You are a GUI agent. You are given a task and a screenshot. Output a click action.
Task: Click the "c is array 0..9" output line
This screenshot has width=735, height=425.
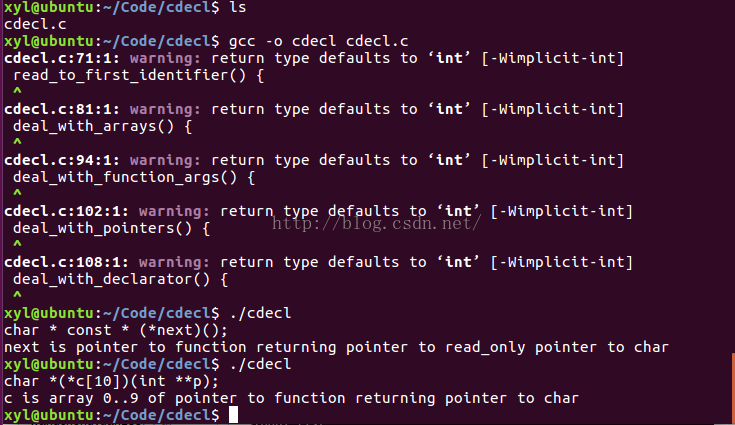click(290, 398)
